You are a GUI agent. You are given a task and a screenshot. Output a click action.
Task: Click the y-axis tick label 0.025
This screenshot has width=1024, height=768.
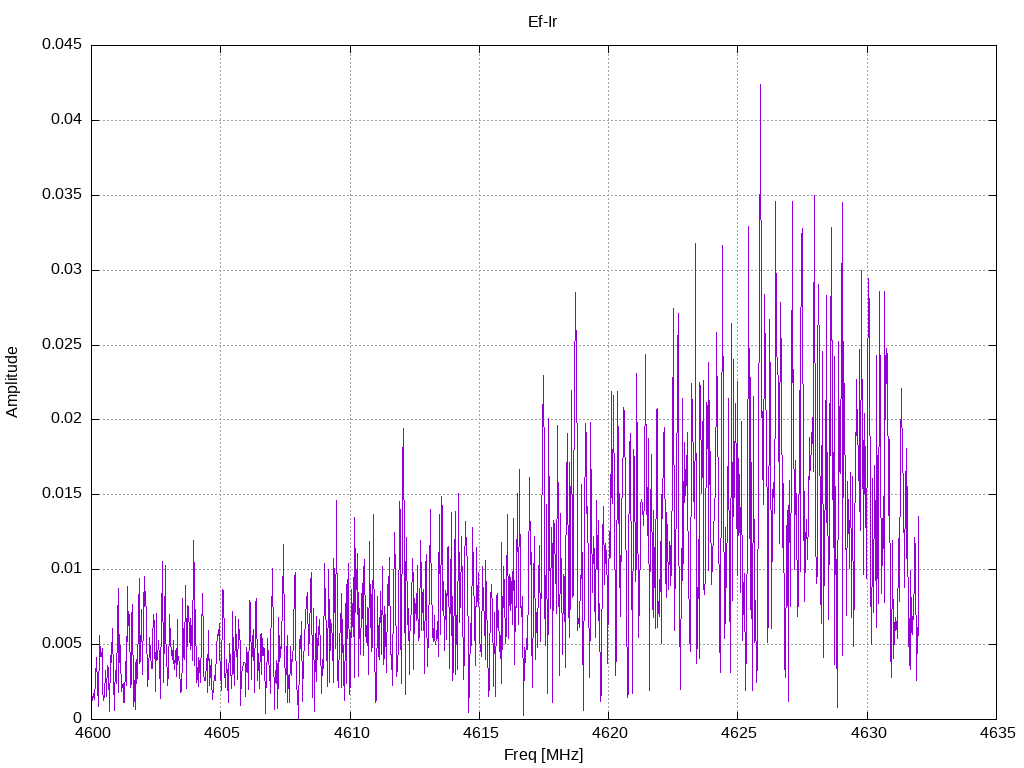(62, 344)
